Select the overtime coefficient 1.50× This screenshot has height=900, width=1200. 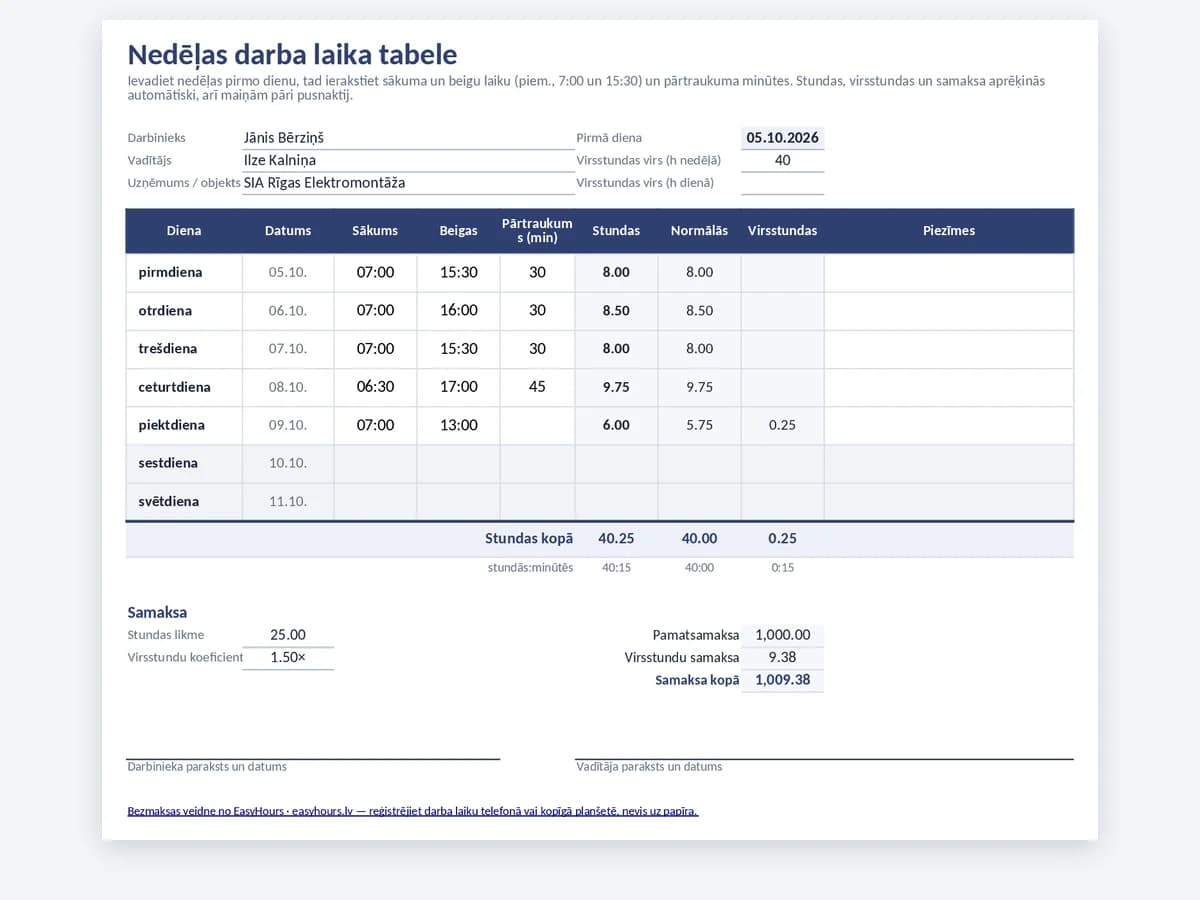288,657
